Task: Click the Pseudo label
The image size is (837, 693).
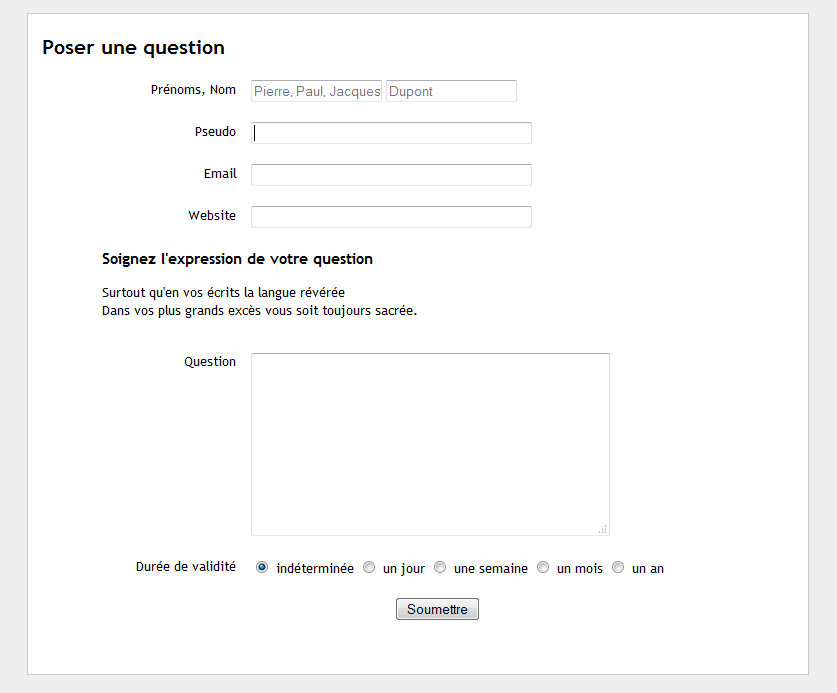Action: point(215,132)
